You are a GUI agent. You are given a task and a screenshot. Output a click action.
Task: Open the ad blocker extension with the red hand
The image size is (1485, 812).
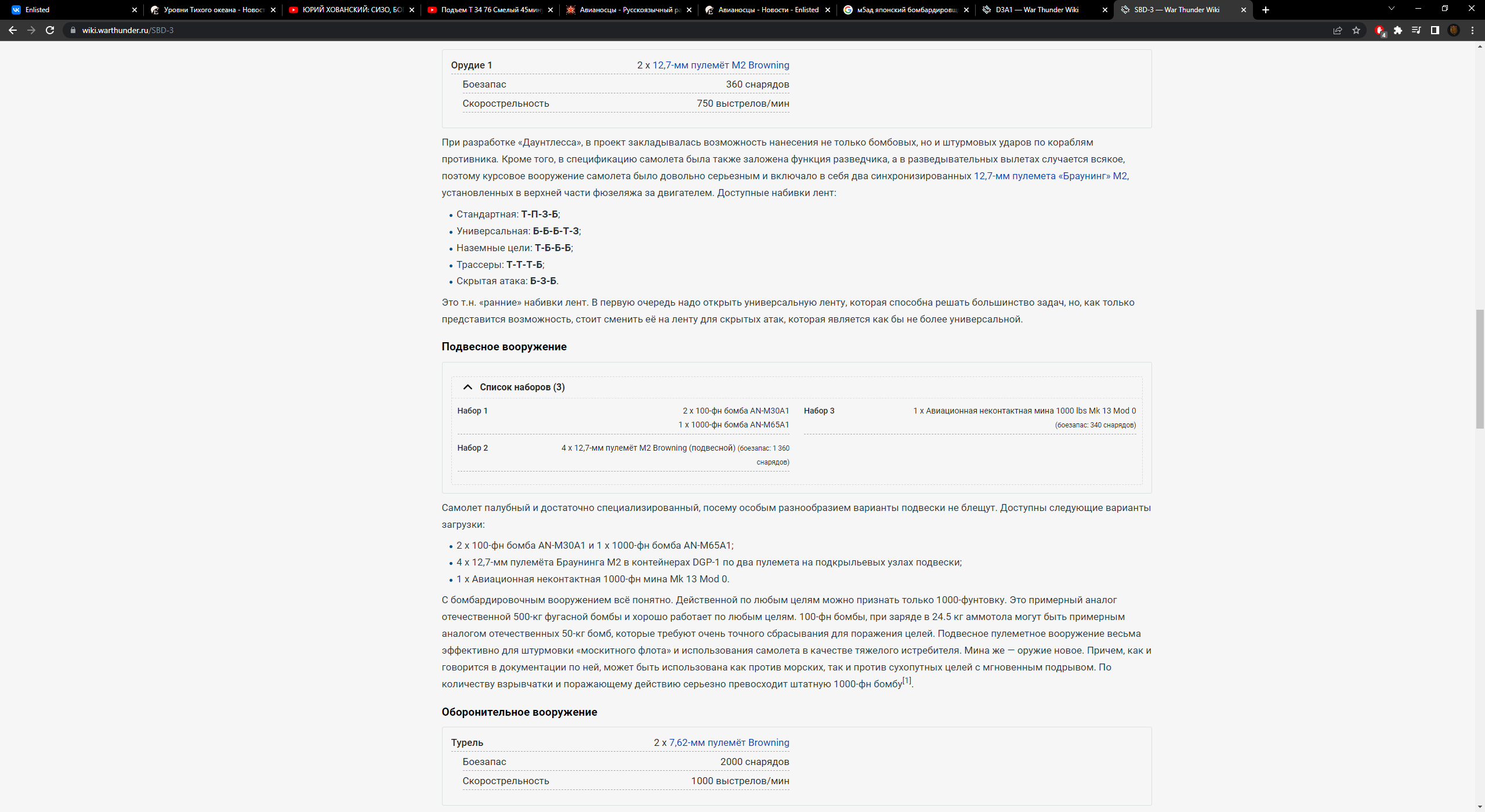click(x=1379, y=30)
